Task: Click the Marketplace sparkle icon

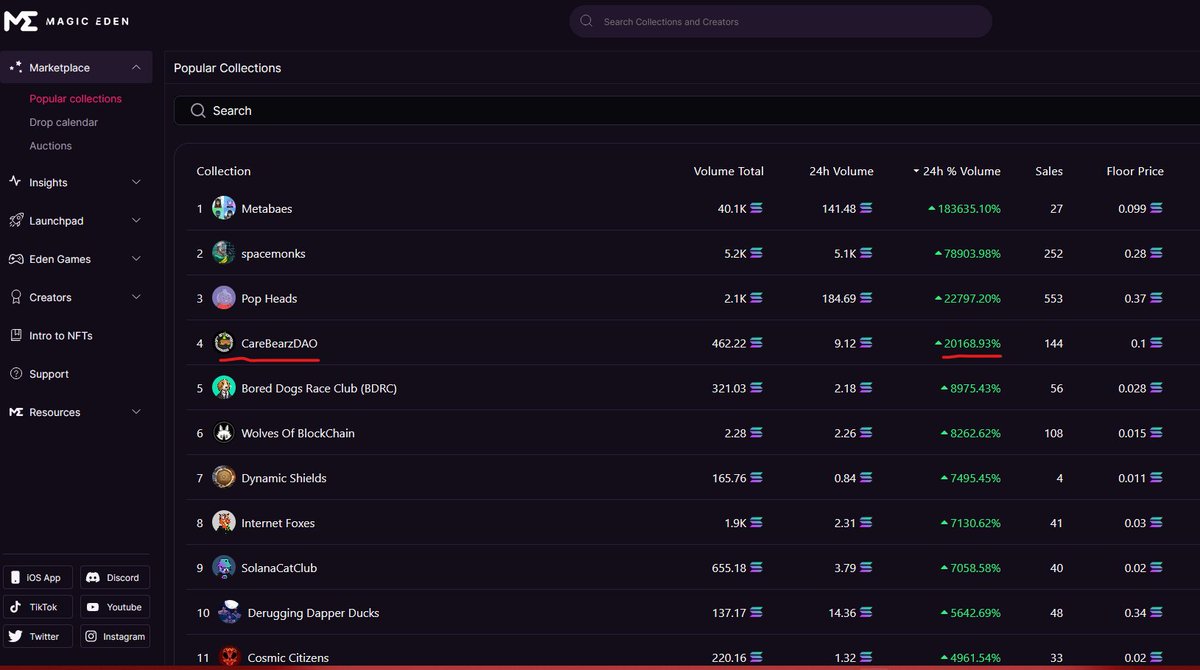Action: coord(15,67)
